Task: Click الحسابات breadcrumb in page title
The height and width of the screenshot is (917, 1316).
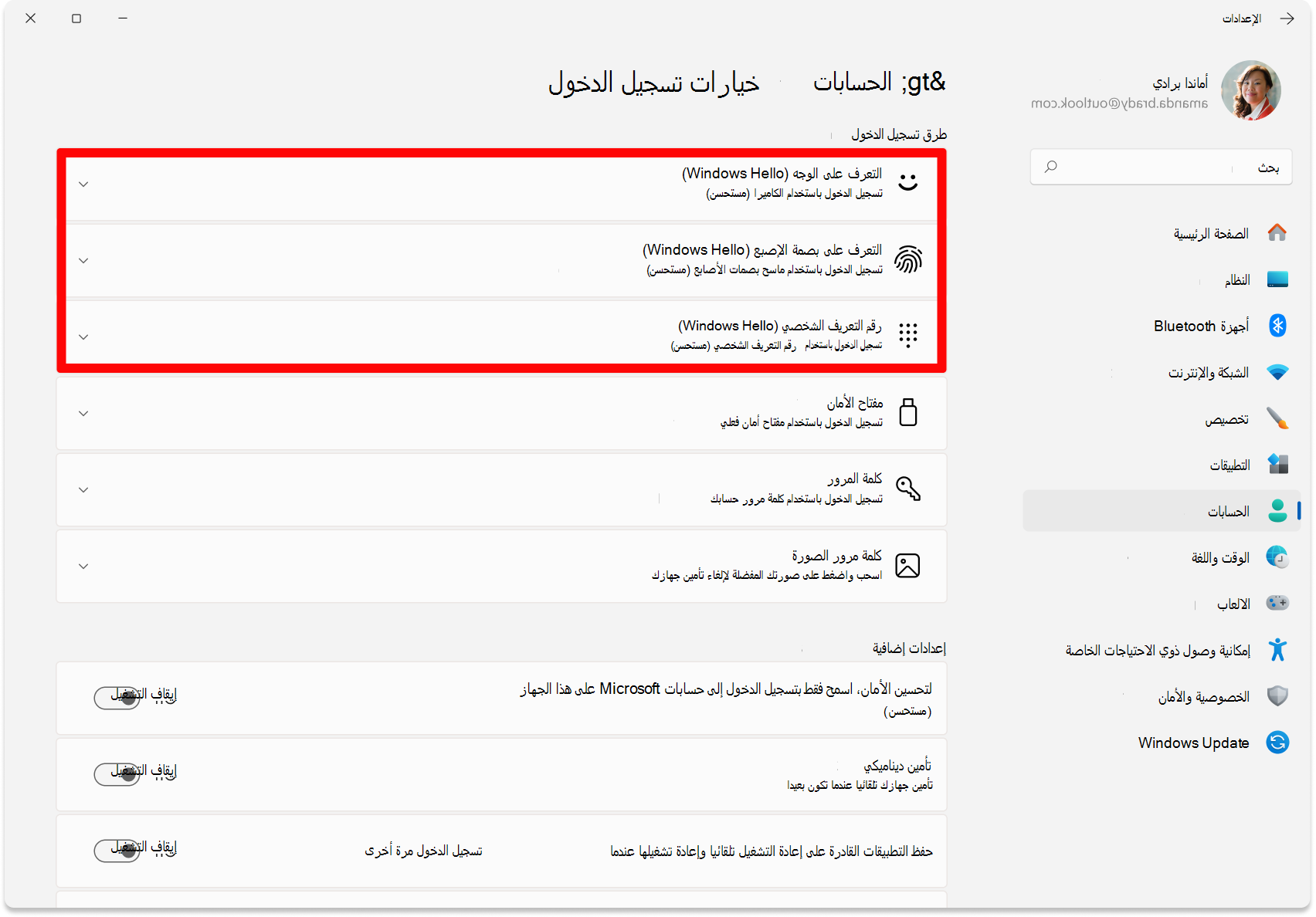Action: 852,82
